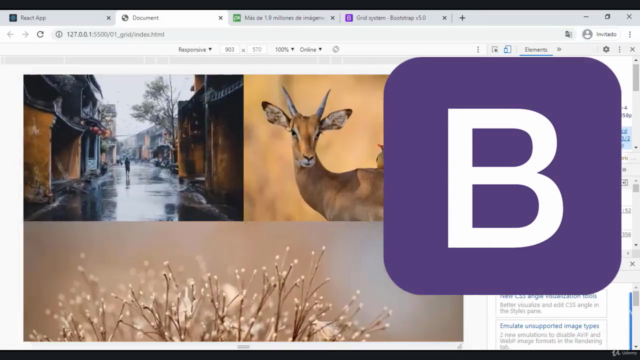Viewport: 640px width, 360px height.
Task: Click the site info icon in address bar
Action: (x=59, y=34)
